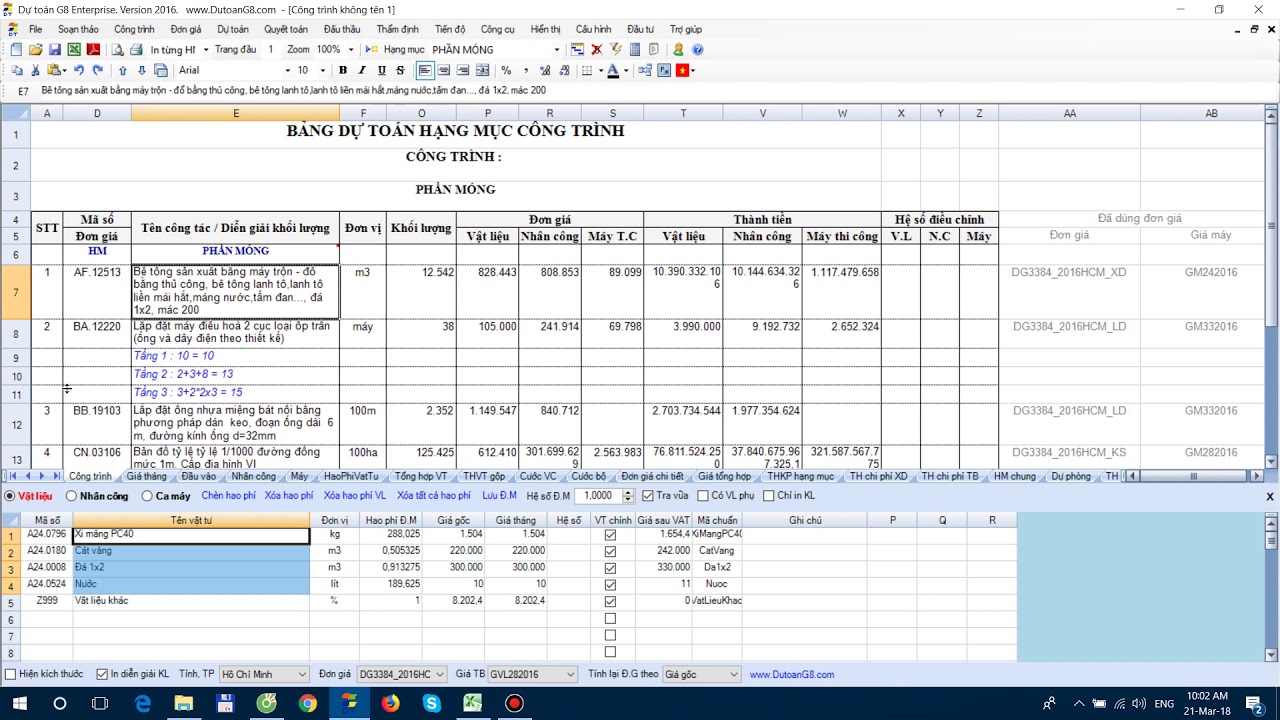Open a file with the folder icon
This screenshot has width=1280, height=720.
tap(36, 49)
